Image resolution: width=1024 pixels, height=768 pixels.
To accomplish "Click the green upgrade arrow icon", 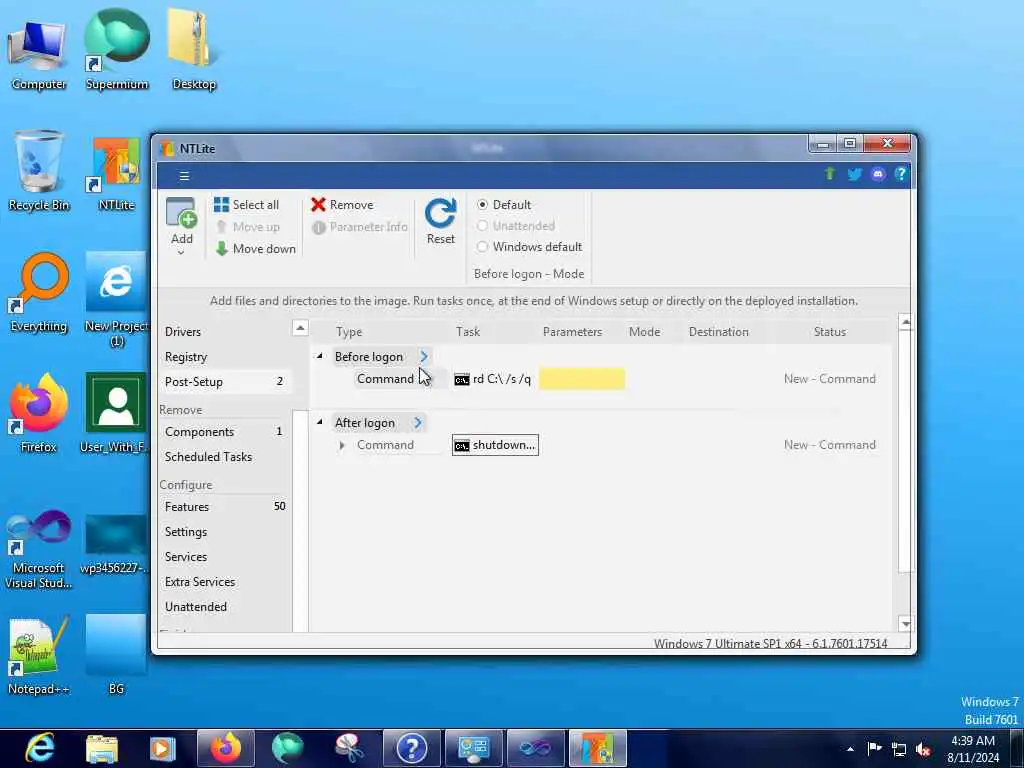I will pos(830,174).
